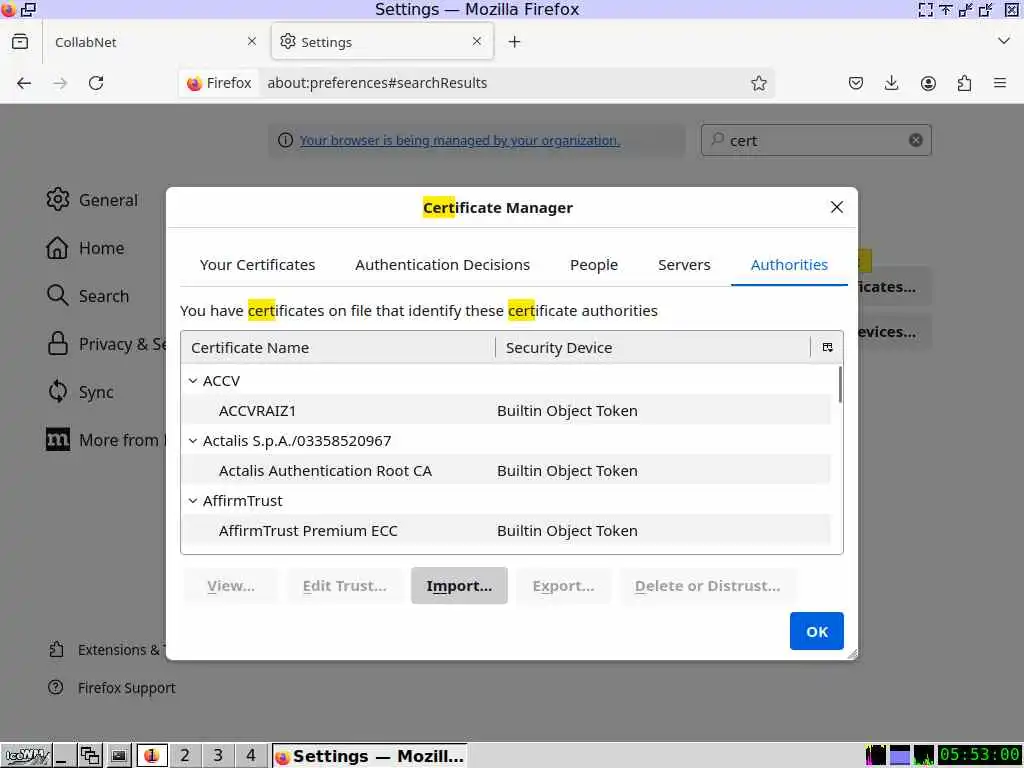The image size is (1024, 768).
Task: Switch to workspace 3 in taskbar
Action: pos(218,755)
